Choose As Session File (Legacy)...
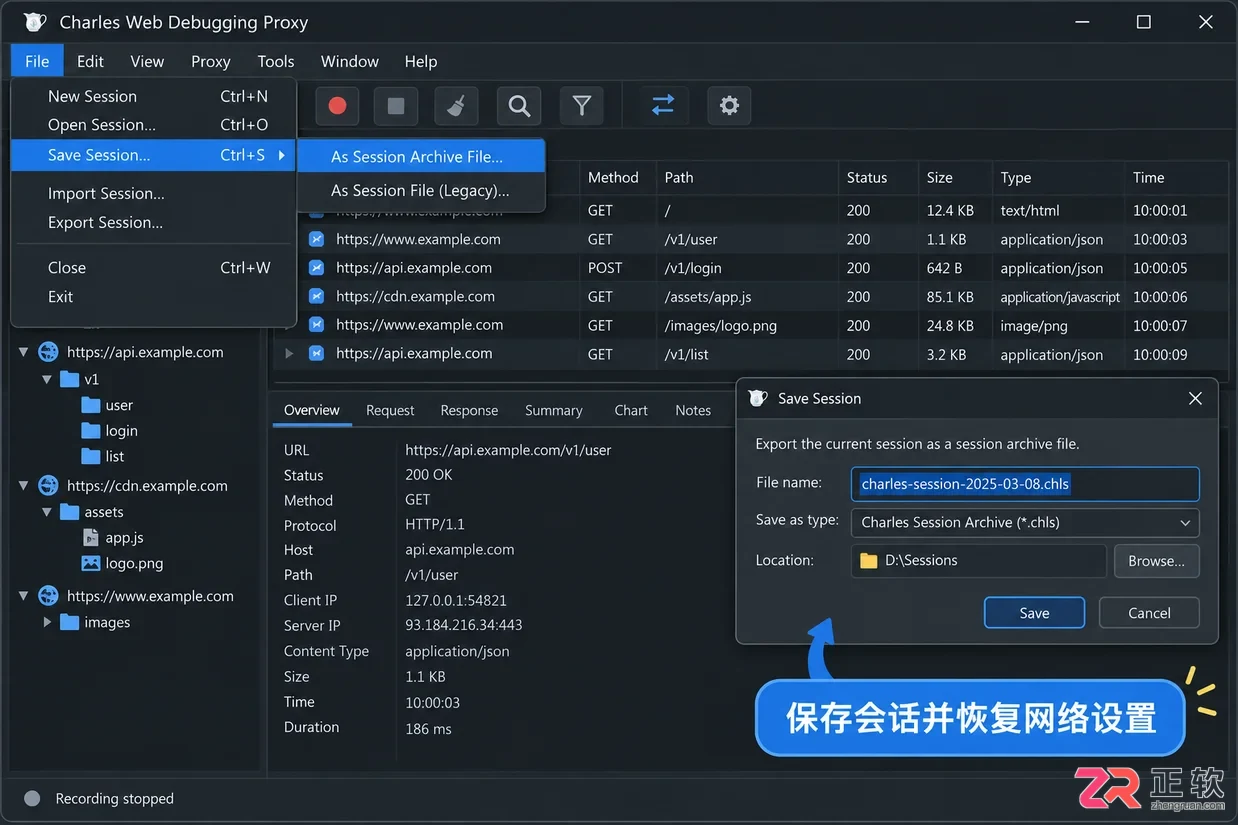Screen dimensions: 1238x825 (421, 190)
